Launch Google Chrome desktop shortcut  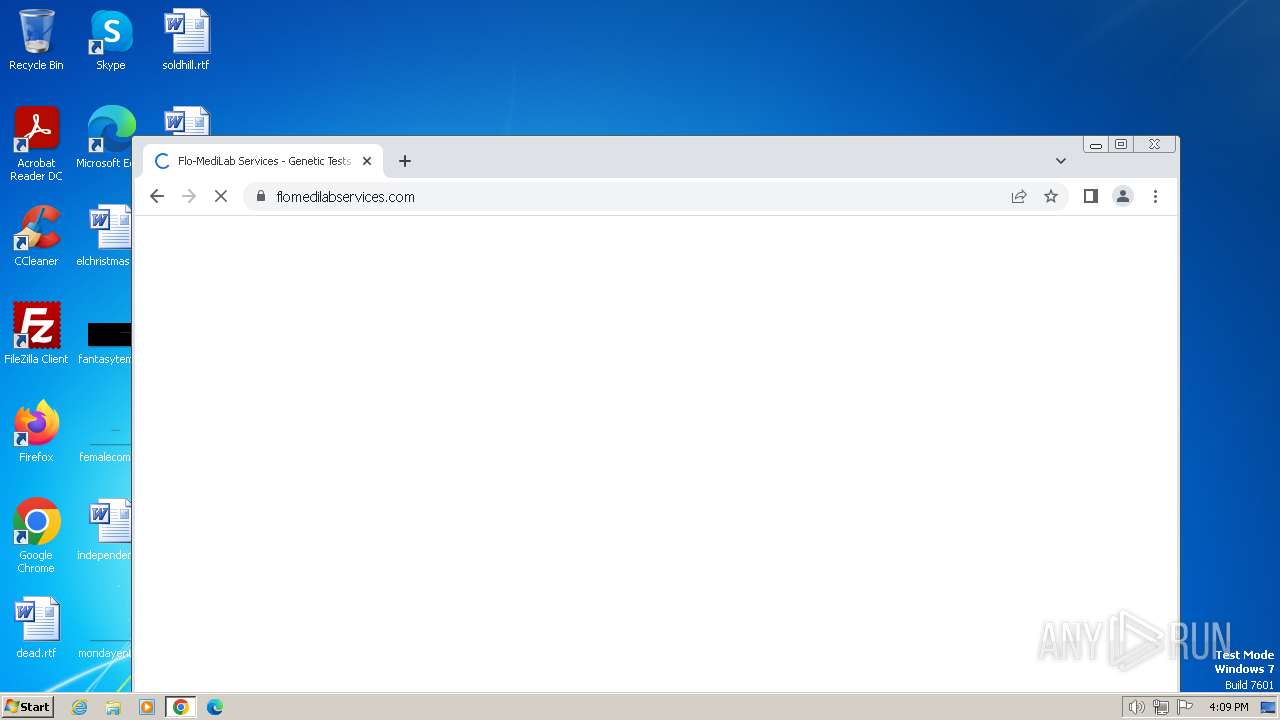pos(36,535)
